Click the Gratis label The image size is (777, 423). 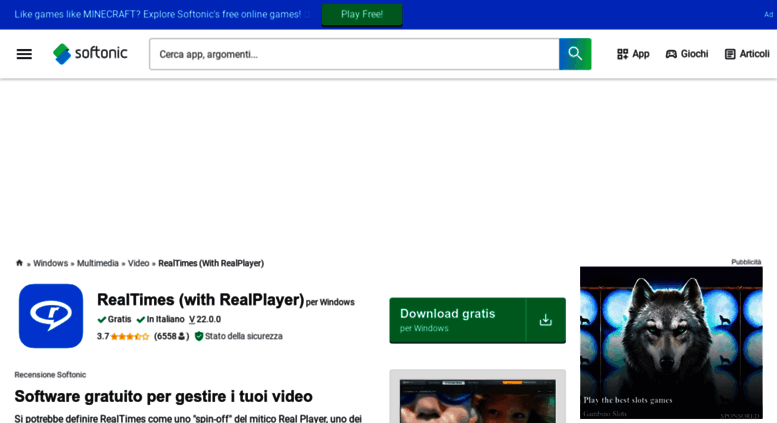(x=114, y=319)
